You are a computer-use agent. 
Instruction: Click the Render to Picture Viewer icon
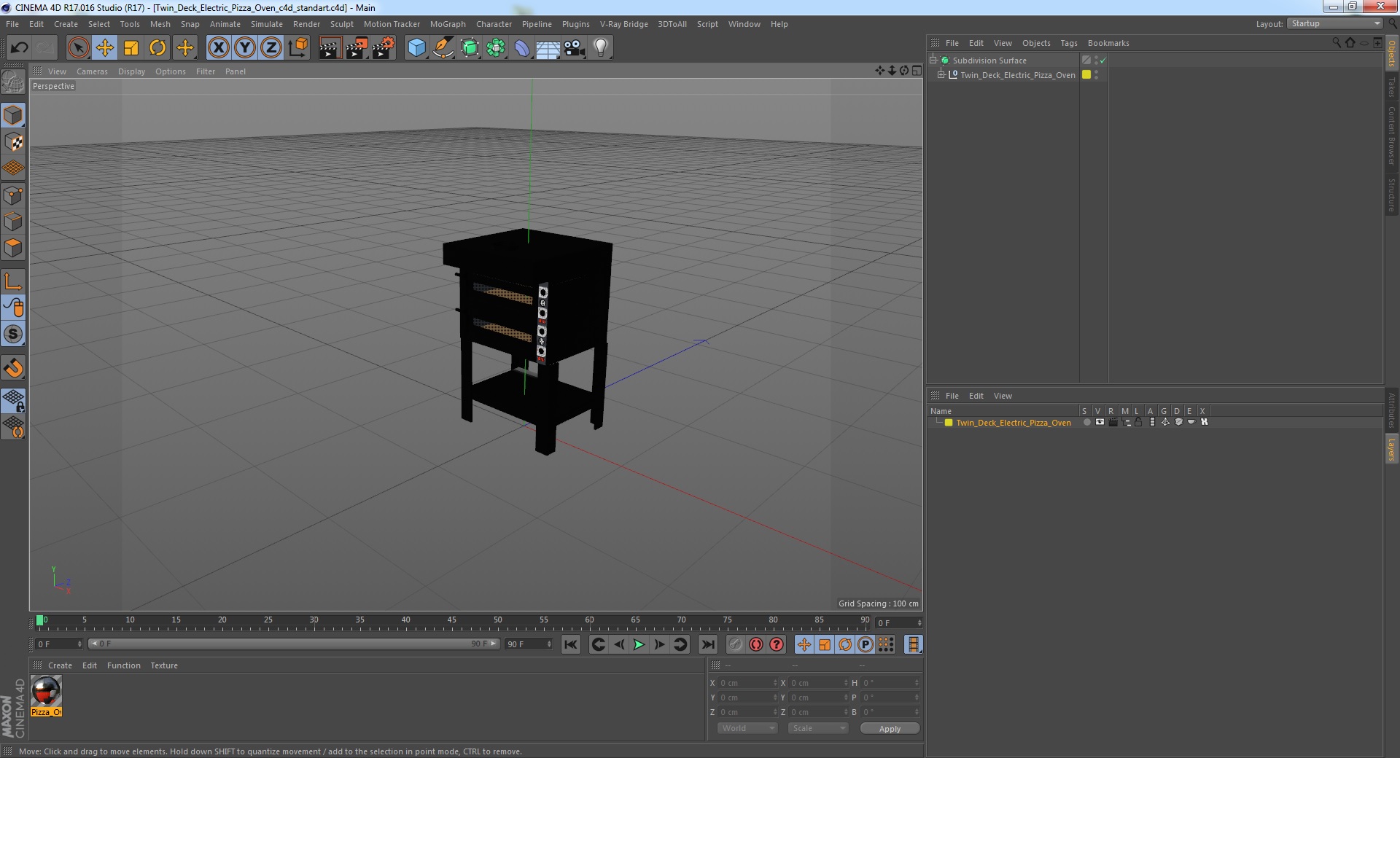[x=356, y=48]
